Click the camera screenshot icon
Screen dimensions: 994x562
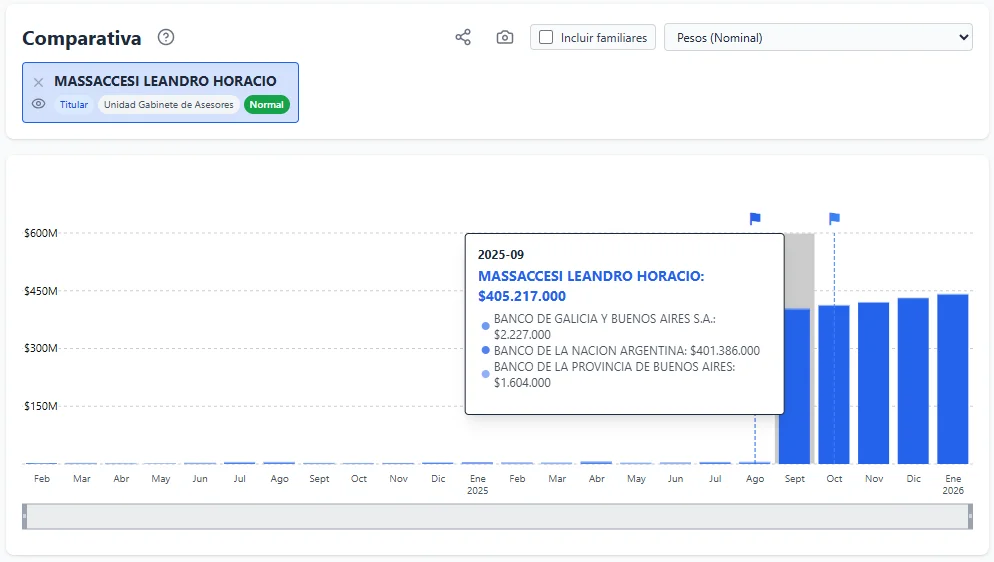tap(505, 38)
